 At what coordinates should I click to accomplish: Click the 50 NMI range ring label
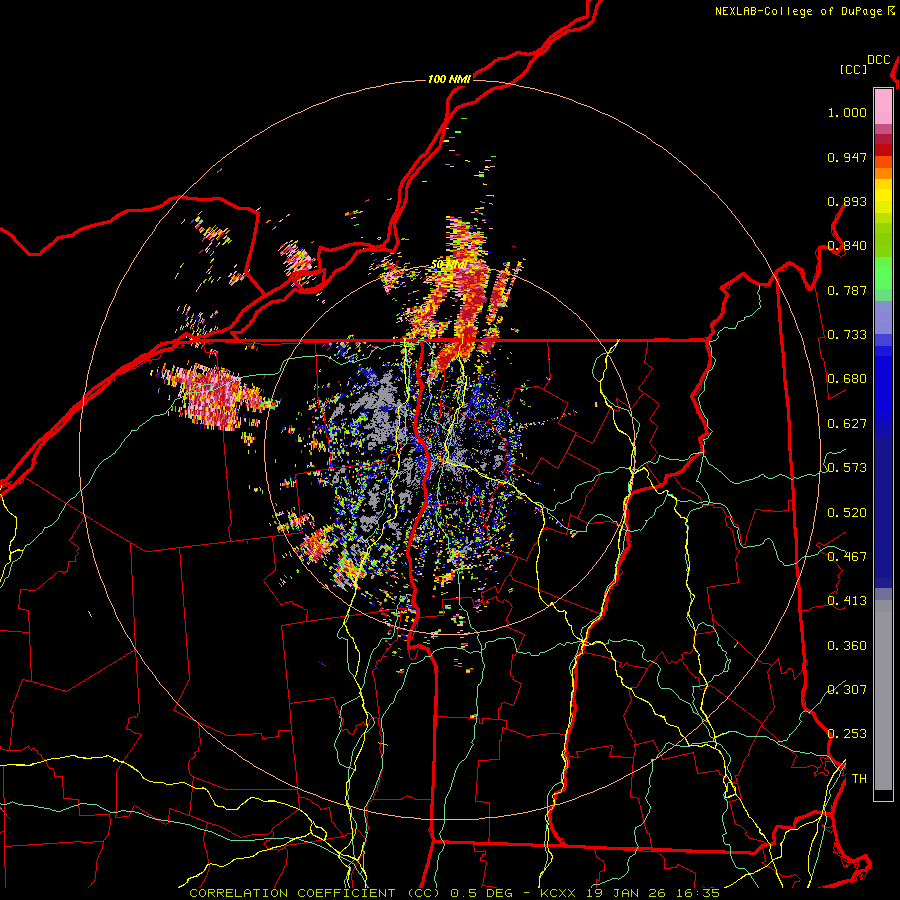(x=449, y=265)
